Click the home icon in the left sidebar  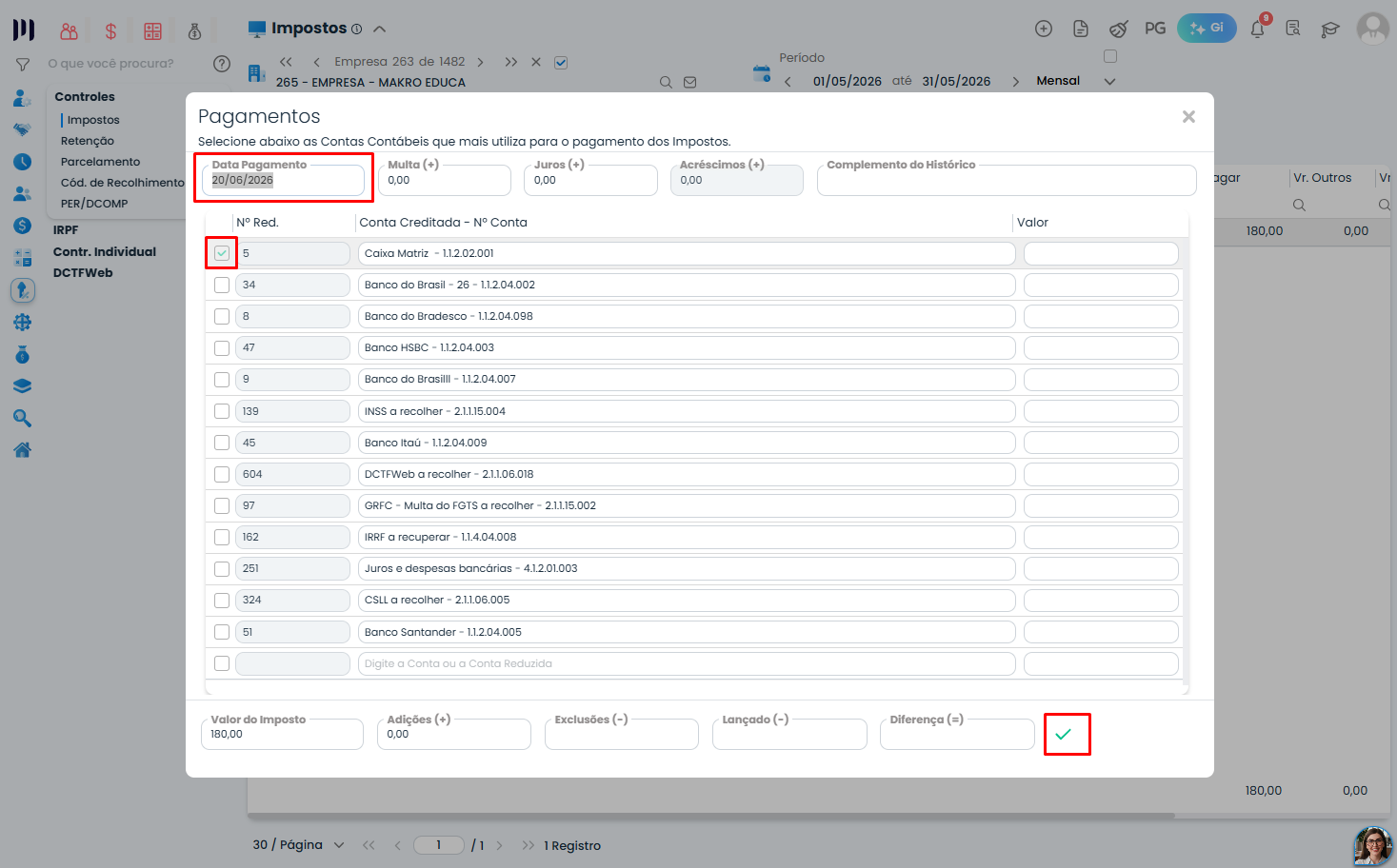tap(23, 450)
